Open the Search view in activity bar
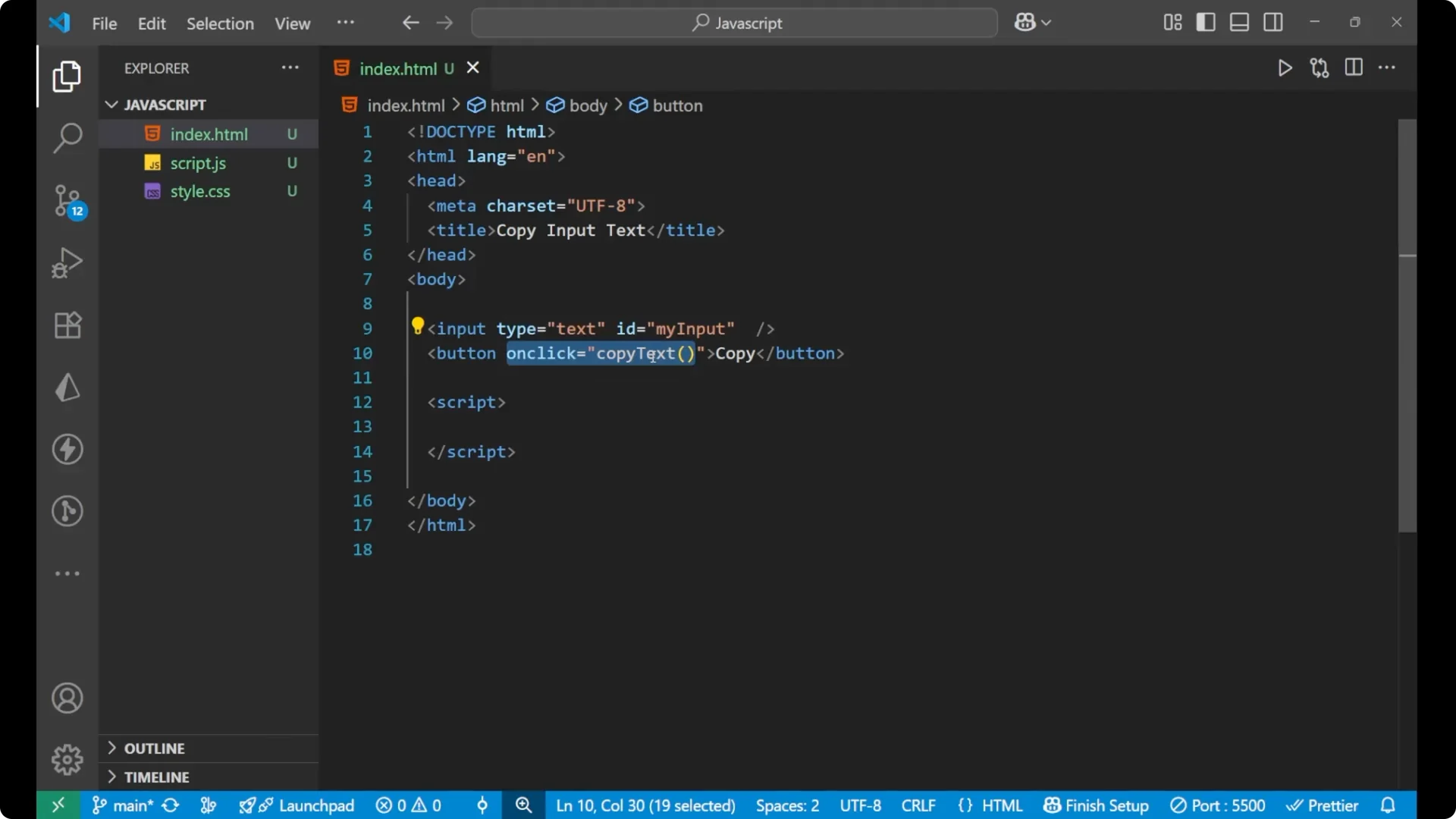1456x819 pixels. (x=67, y=138)
